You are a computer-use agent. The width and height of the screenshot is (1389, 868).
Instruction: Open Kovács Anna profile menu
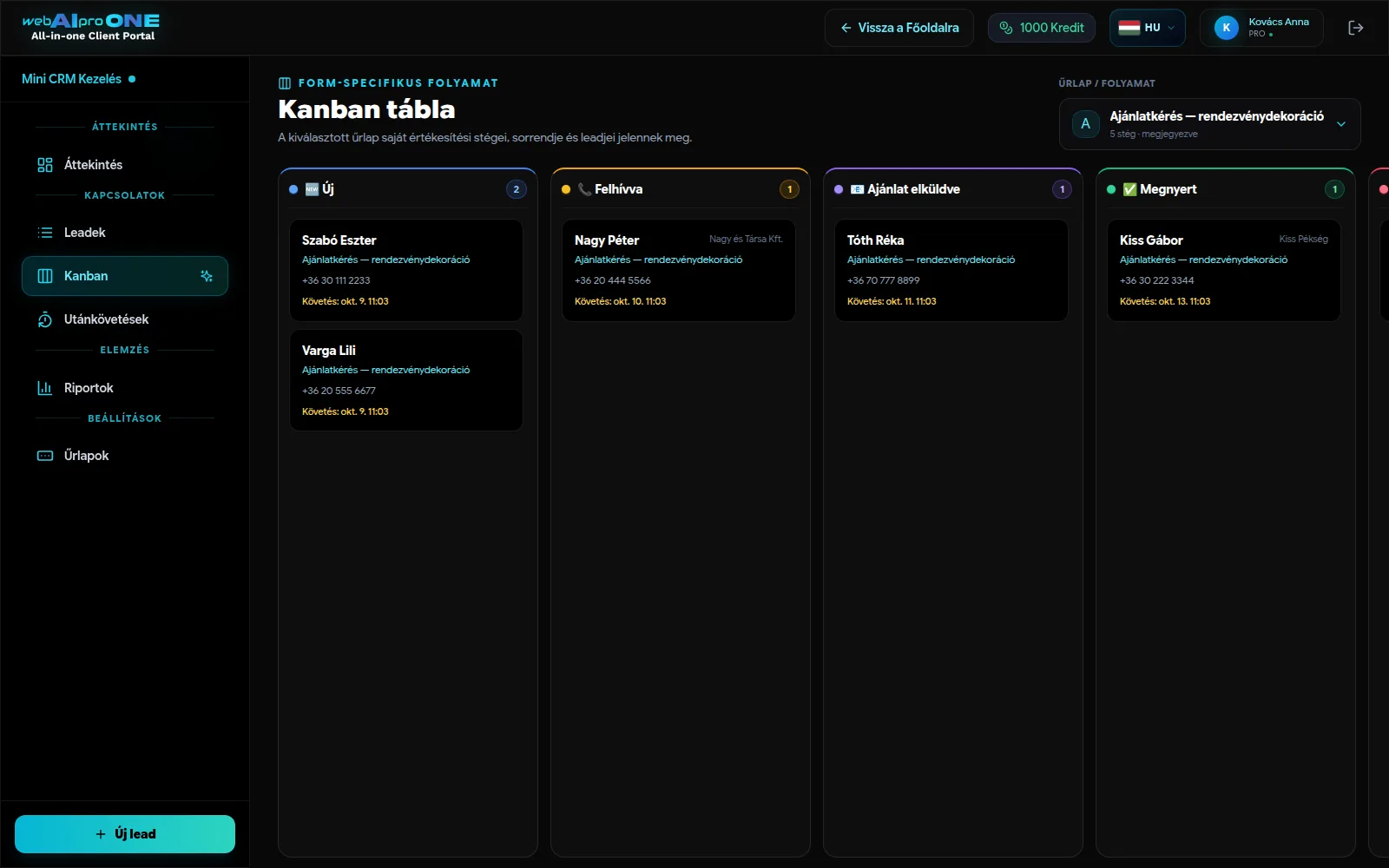[1261, 28]
